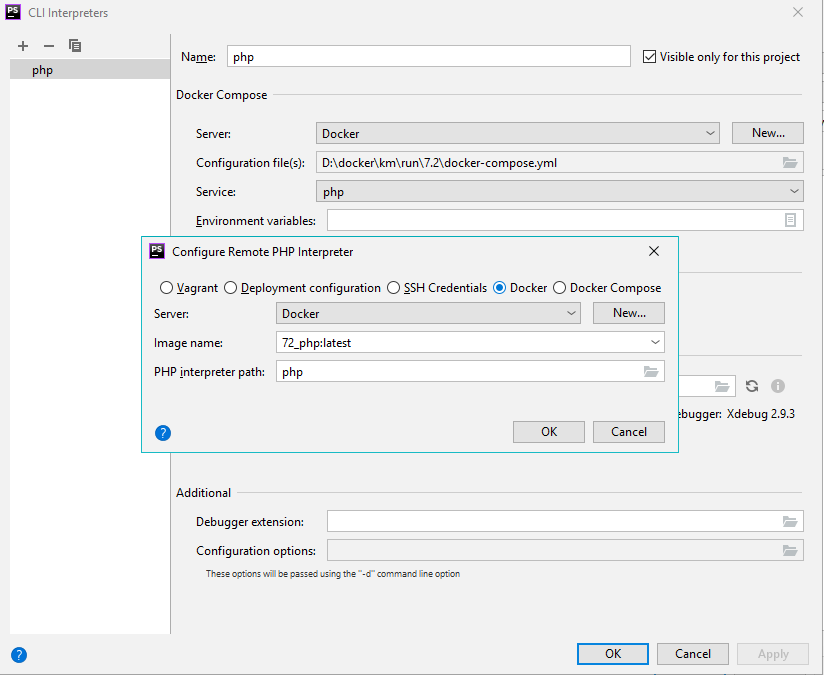Click Cancel in Configure Remote PHP Interpreter
Viewport: 824px width, 675px height.
pos(629,432)
